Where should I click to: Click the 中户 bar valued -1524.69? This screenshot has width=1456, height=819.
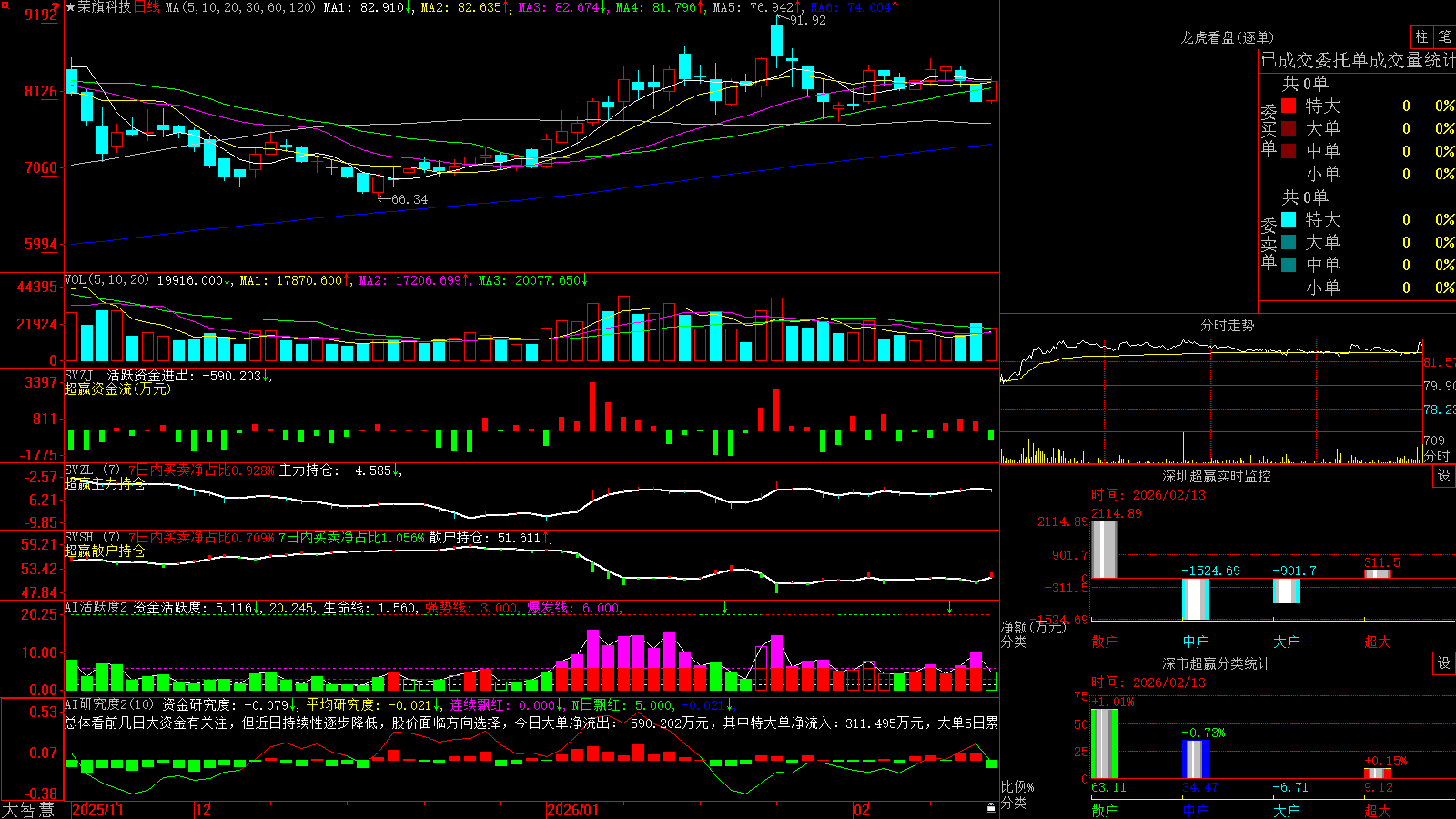coord(1196,599)
